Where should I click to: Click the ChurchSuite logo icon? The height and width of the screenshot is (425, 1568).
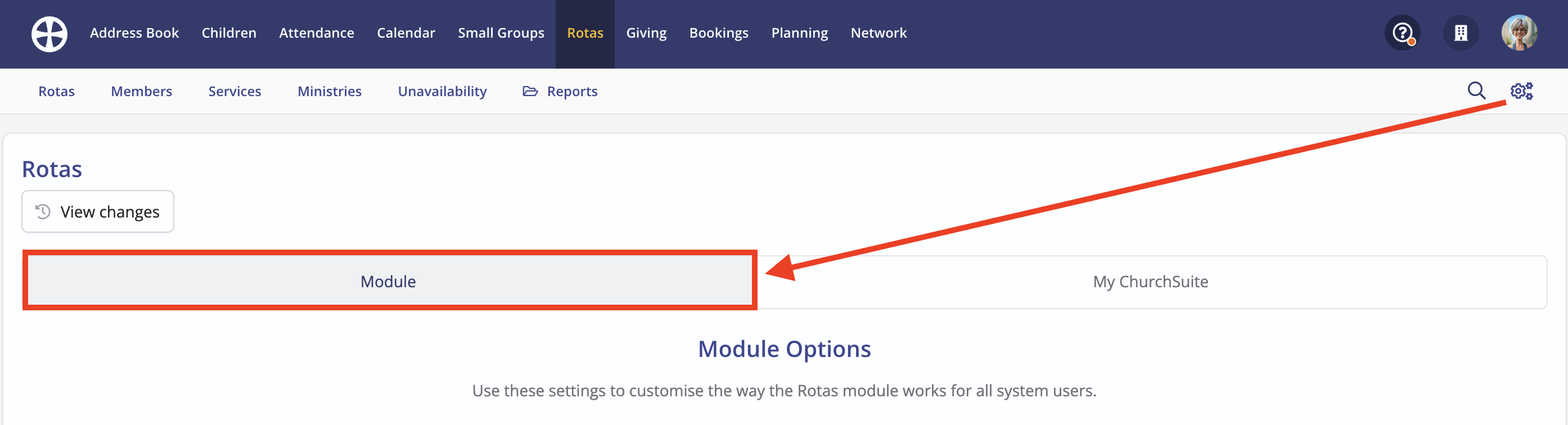coord(49,33)
